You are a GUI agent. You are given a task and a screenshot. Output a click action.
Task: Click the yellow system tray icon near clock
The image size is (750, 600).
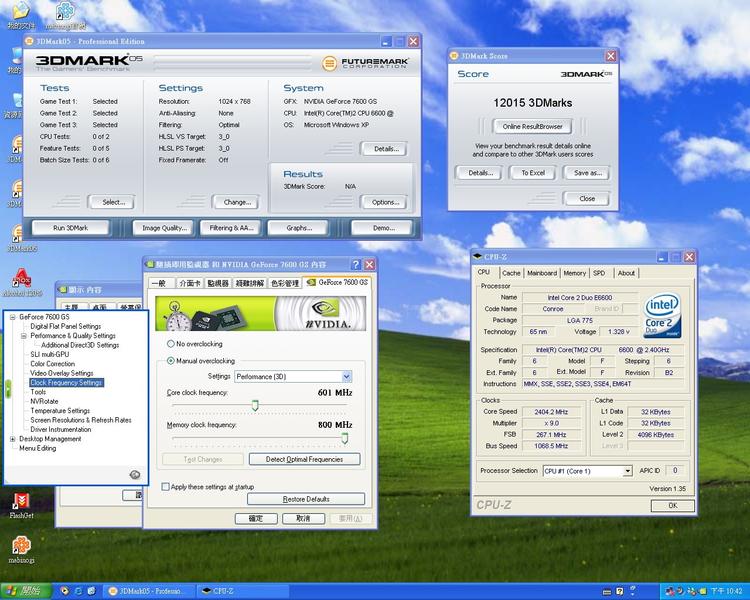(702, 592)
